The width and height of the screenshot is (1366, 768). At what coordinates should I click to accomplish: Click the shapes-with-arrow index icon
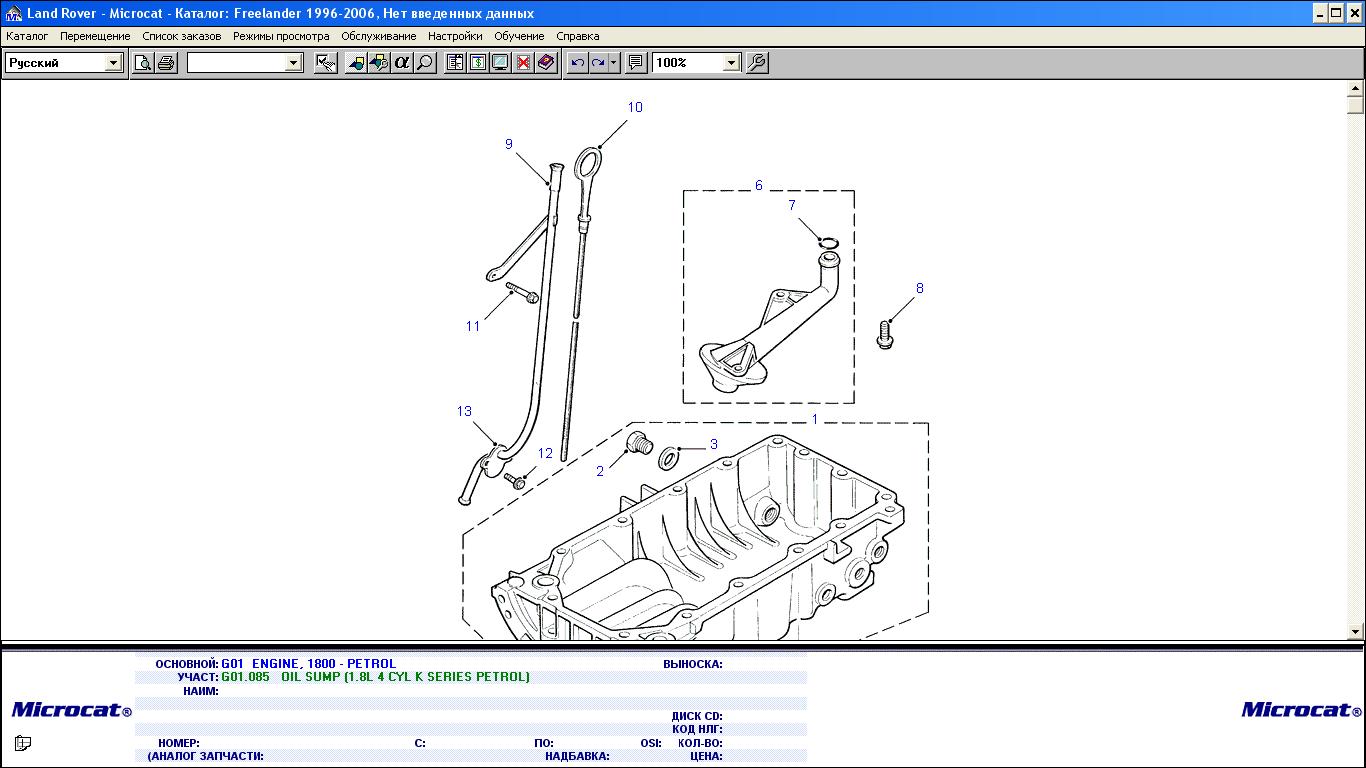pos(379,62)
